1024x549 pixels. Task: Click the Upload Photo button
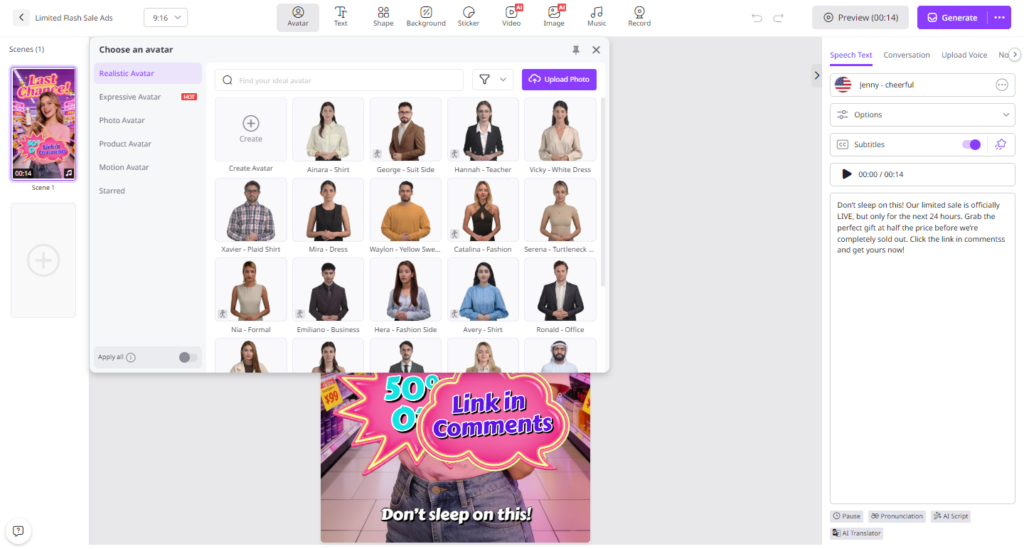click(x=559, y=80)
